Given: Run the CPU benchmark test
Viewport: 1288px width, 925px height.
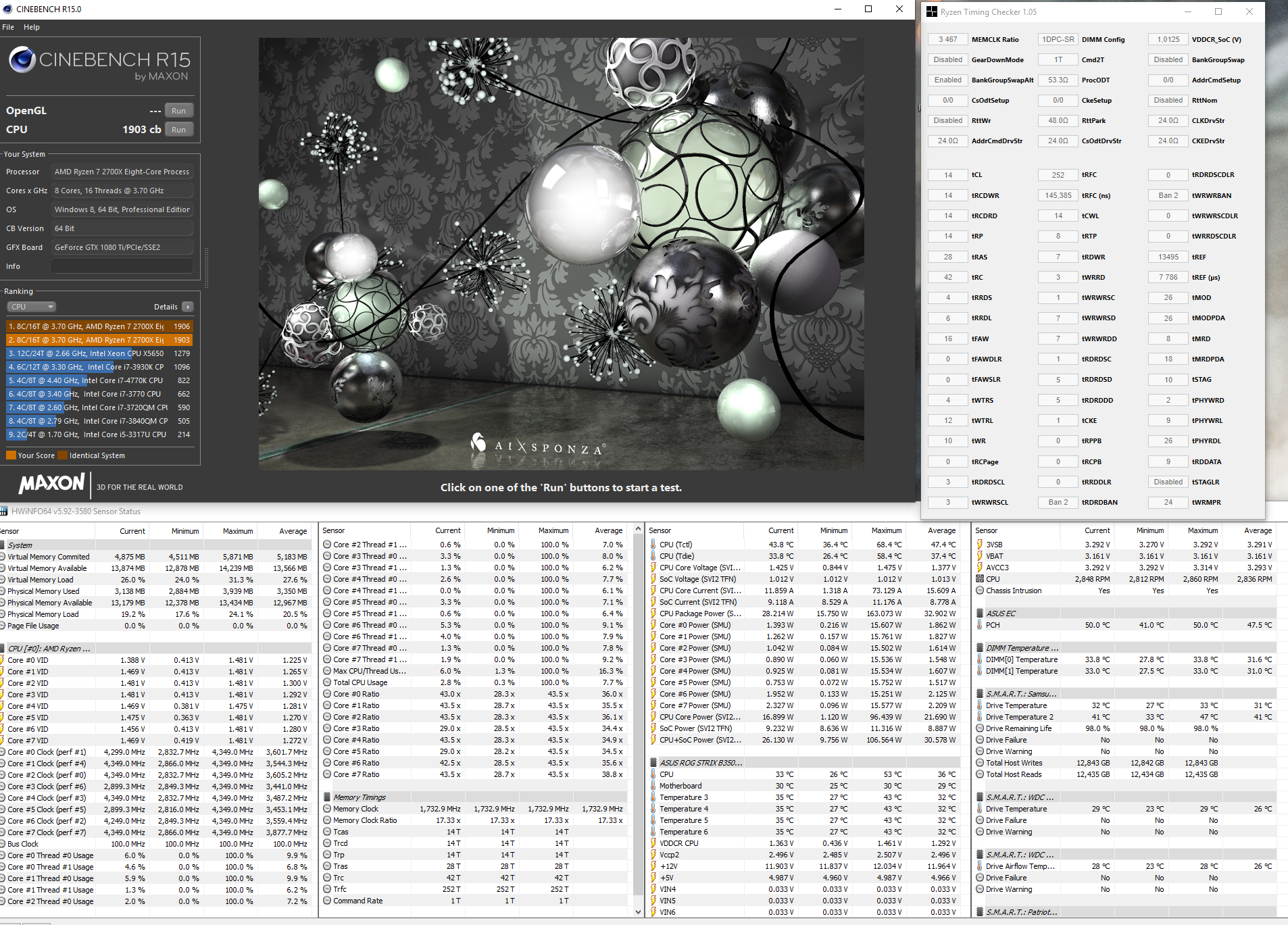Looking at the screenshot, I should (178, 130).
